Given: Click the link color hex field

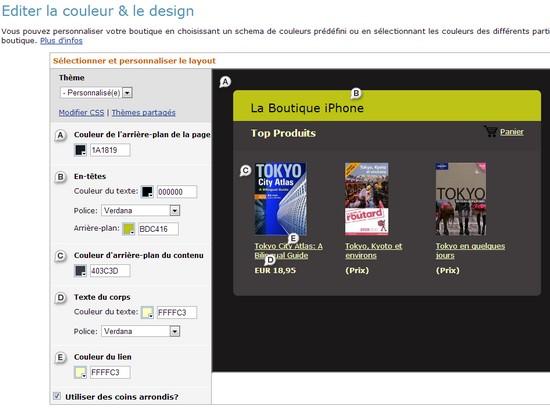Looking at the screenshot, I should [110, 372].
